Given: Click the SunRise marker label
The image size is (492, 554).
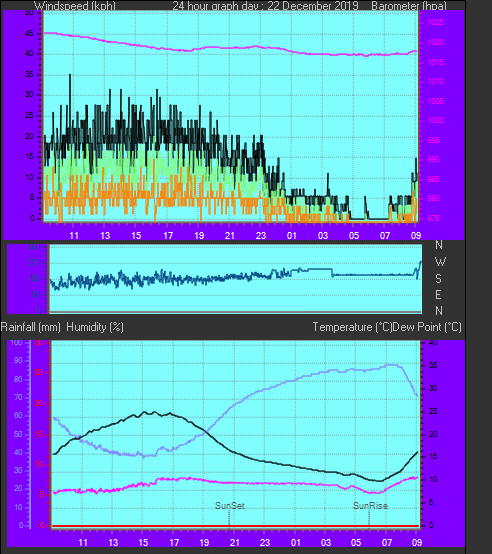Looking at the screenshot, I should [x=370, y=506].
